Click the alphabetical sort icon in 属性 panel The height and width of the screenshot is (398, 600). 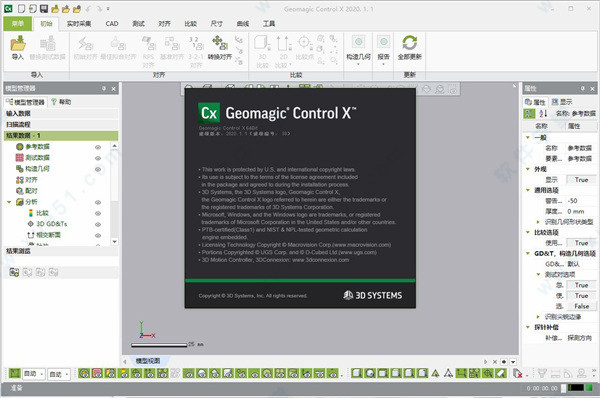click(x=543, y=113)
